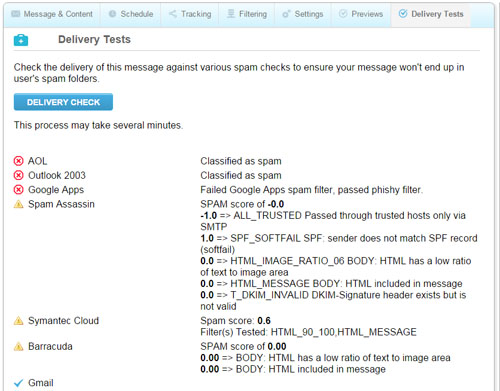This screenshot has width=500, height=391.
Task: Click the checkmark icon beside Previews
Action: pos(343,14)
